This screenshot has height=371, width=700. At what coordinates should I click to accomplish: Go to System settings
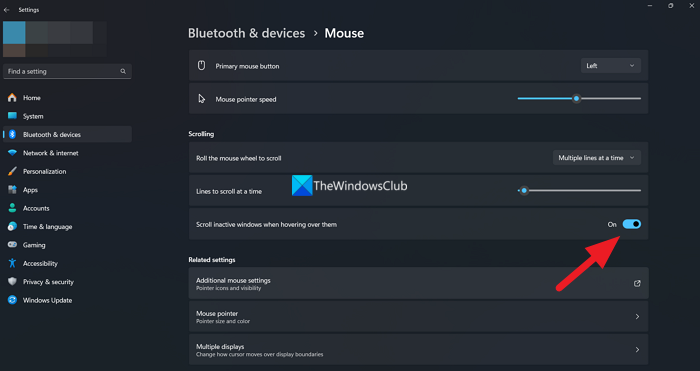click(67, 116)
